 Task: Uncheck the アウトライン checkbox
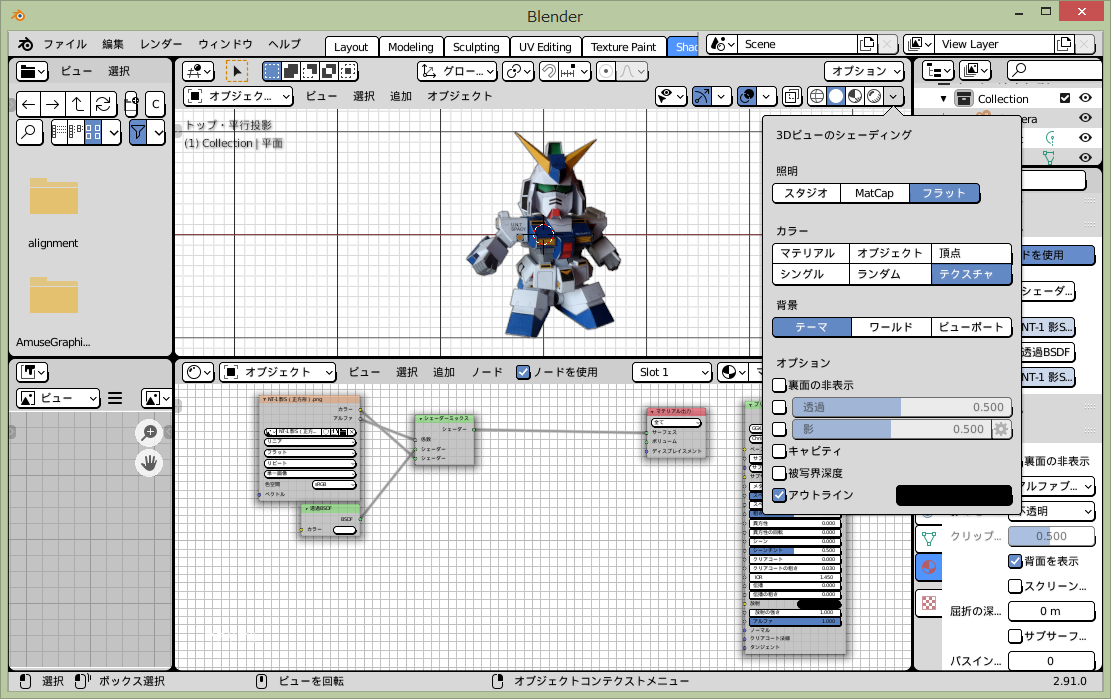(780, 495)
